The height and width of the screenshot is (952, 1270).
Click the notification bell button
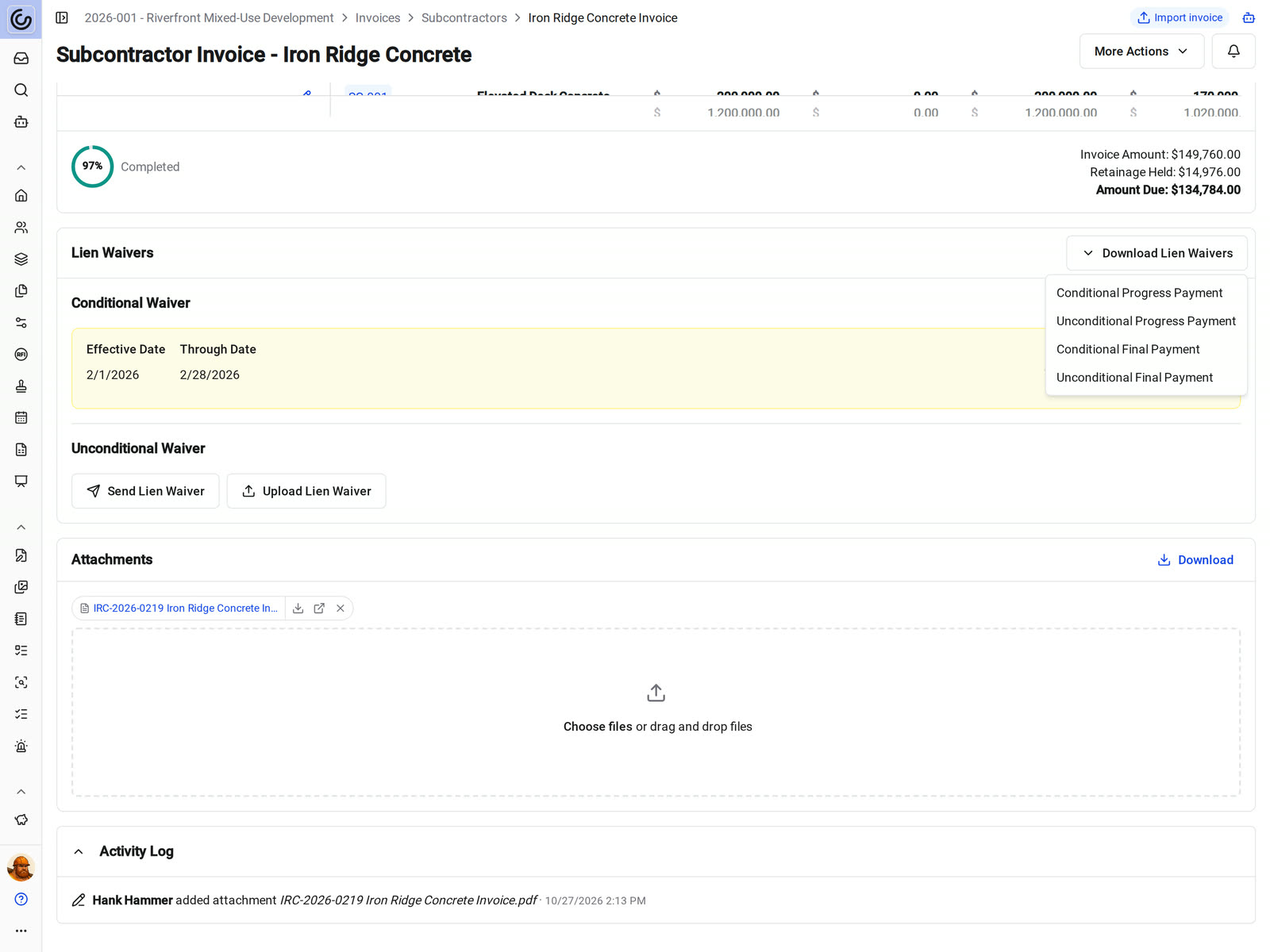tap(1233, 52)
